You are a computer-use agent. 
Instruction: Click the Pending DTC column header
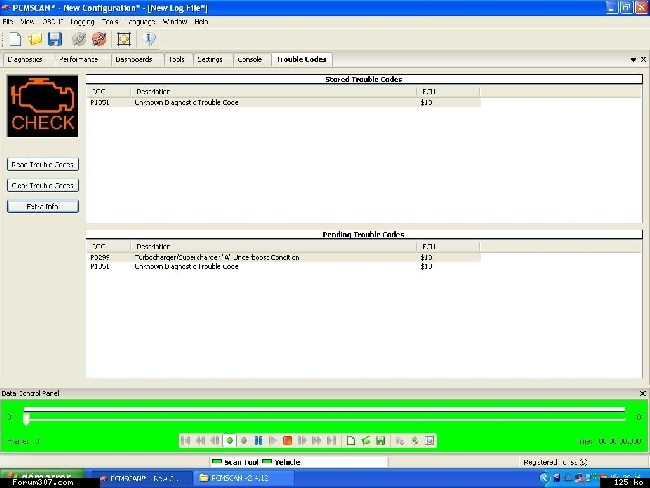(x=109, y=246)
